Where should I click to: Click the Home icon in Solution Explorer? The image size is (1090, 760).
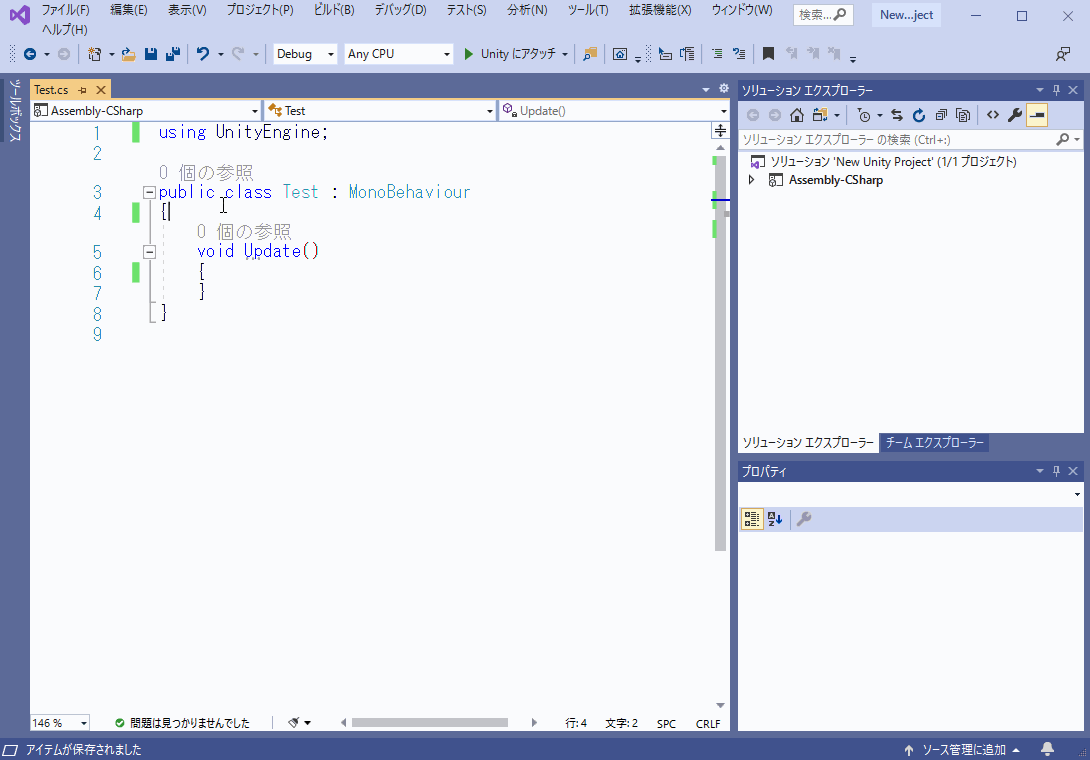click(797, 115)
